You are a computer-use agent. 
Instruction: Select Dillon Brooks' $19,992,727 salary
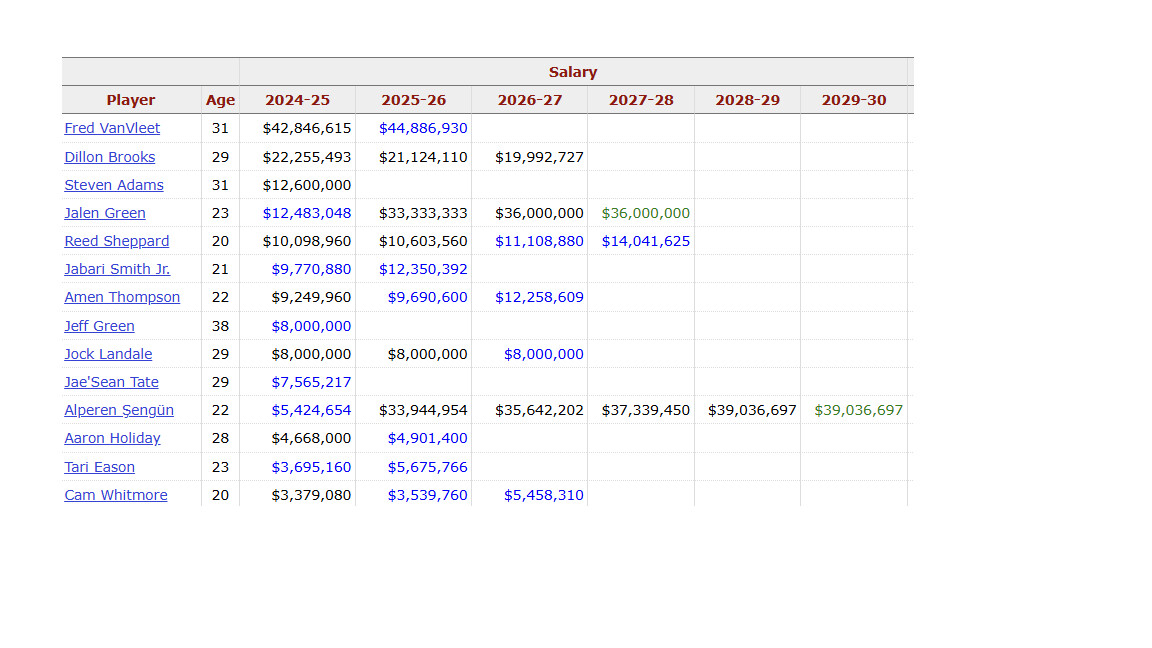539,157
